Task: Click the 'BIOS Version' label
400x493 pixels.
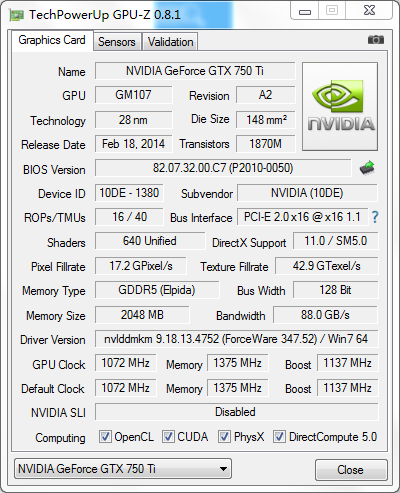Action: point(54,170)
